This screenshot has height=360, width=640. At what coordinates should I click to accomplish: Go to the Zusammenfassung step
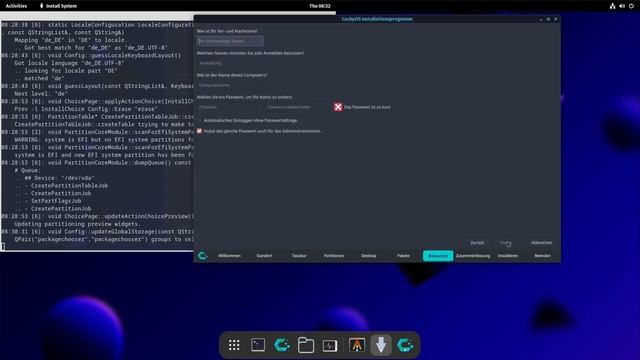click(x=473, y=256)
